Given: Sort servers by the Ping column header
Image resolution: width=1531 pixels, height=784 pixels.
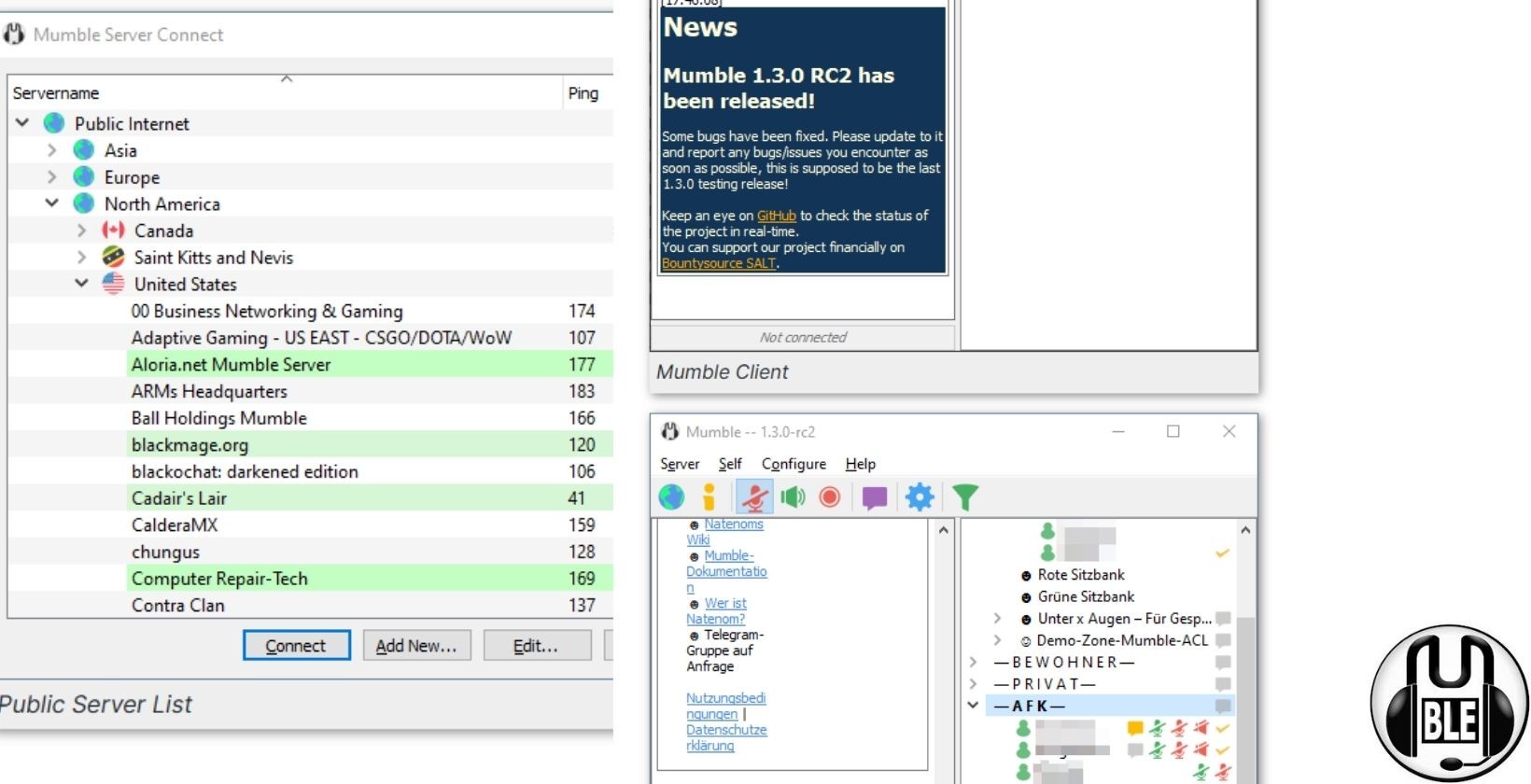Looking at the screenshot, I should [583, 93].
